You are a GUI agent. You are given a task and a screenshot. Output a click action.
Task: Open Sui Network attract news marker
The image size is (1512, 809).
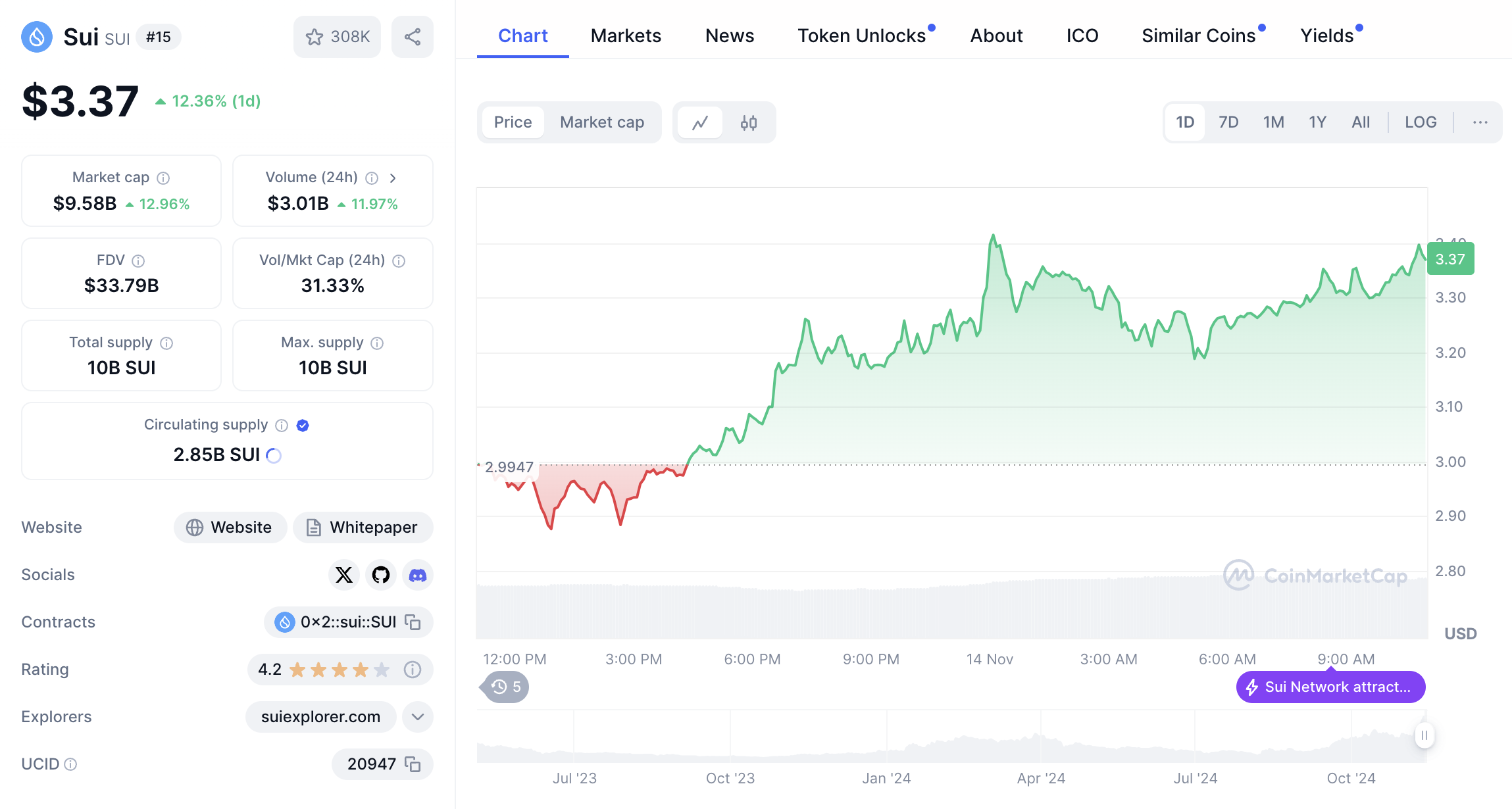coord(1330,687)
